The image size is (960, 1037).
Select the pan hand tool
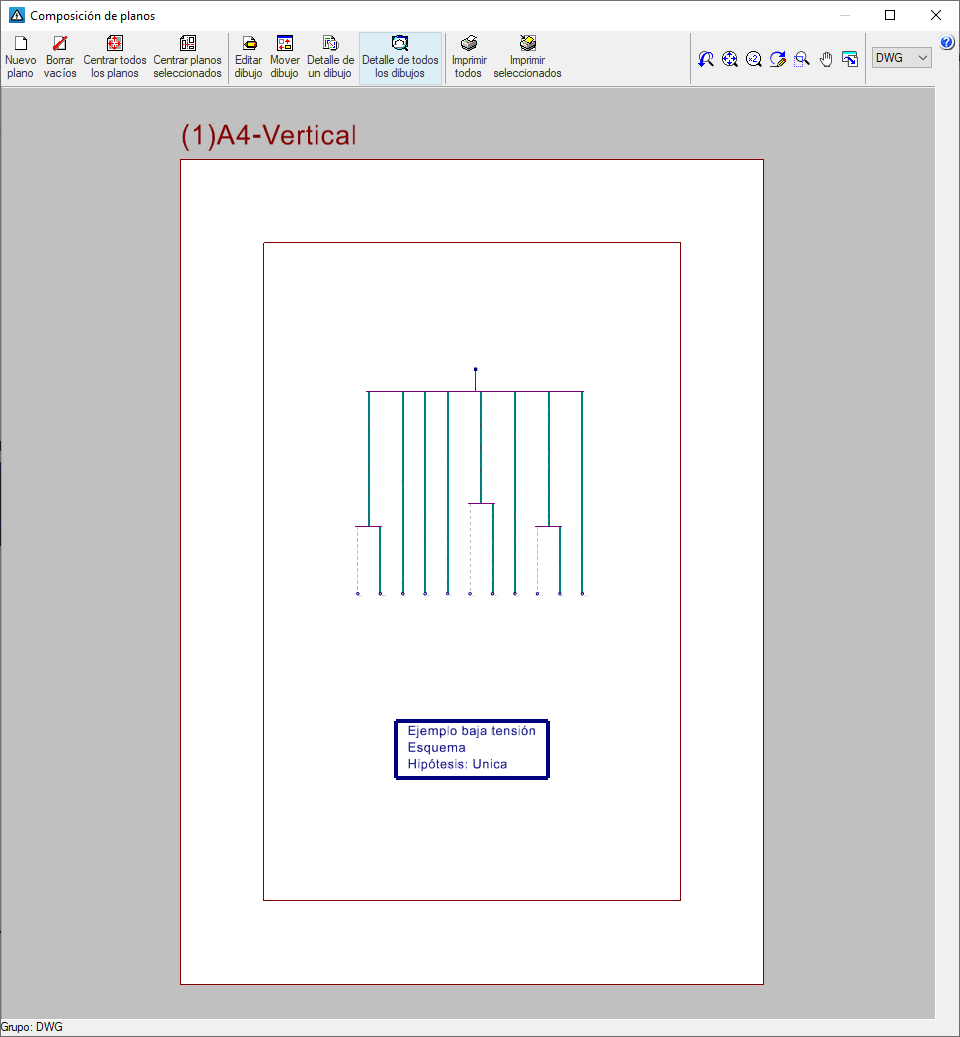826,59
